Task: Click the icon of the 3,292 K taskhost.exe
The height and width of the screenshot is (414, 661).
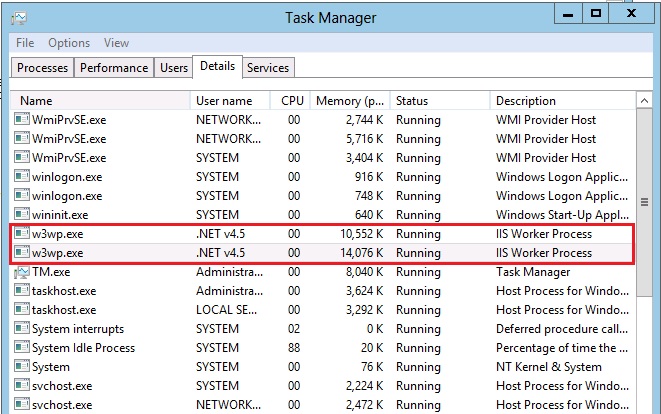Action: click(x=22, y=310)
